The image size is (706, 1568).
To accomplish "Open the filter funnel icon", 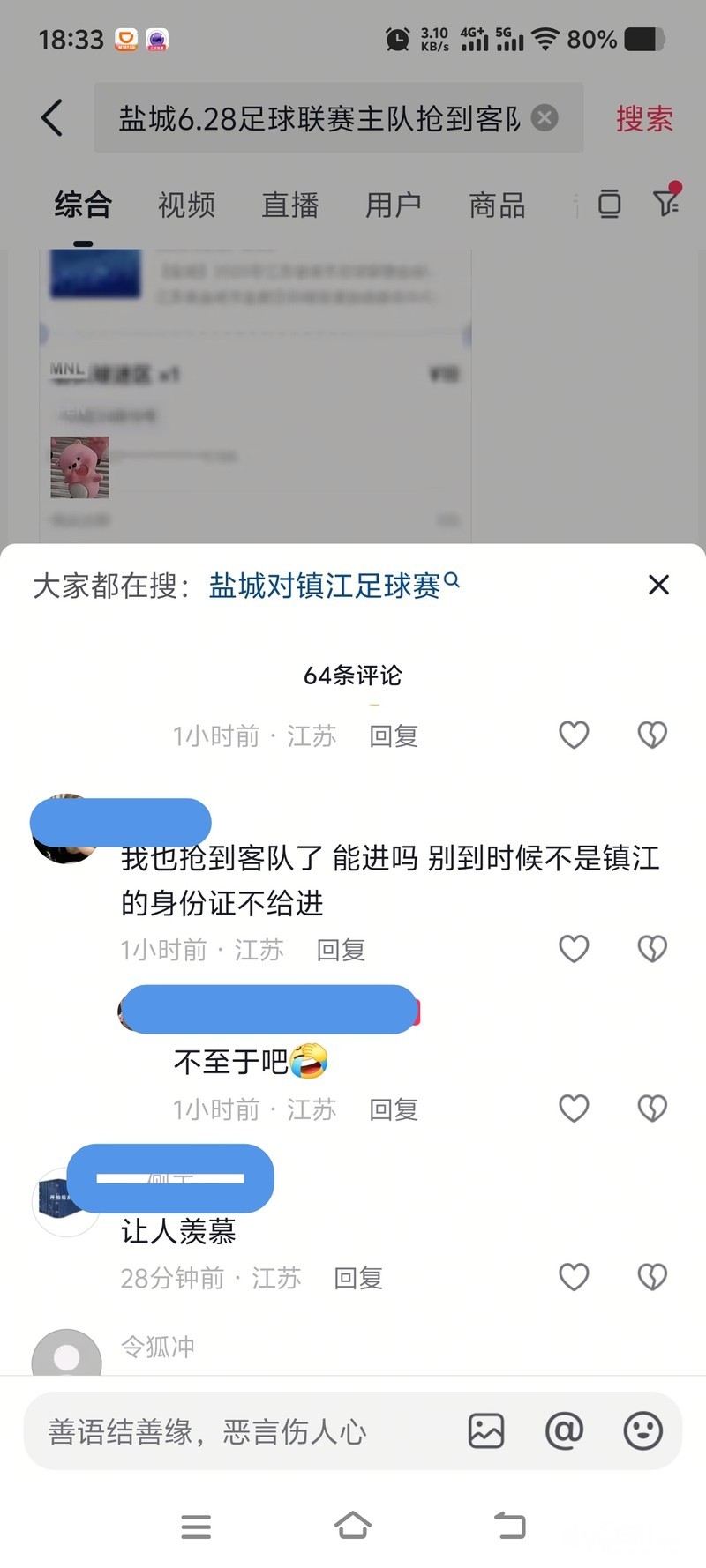I will point(666,202).
